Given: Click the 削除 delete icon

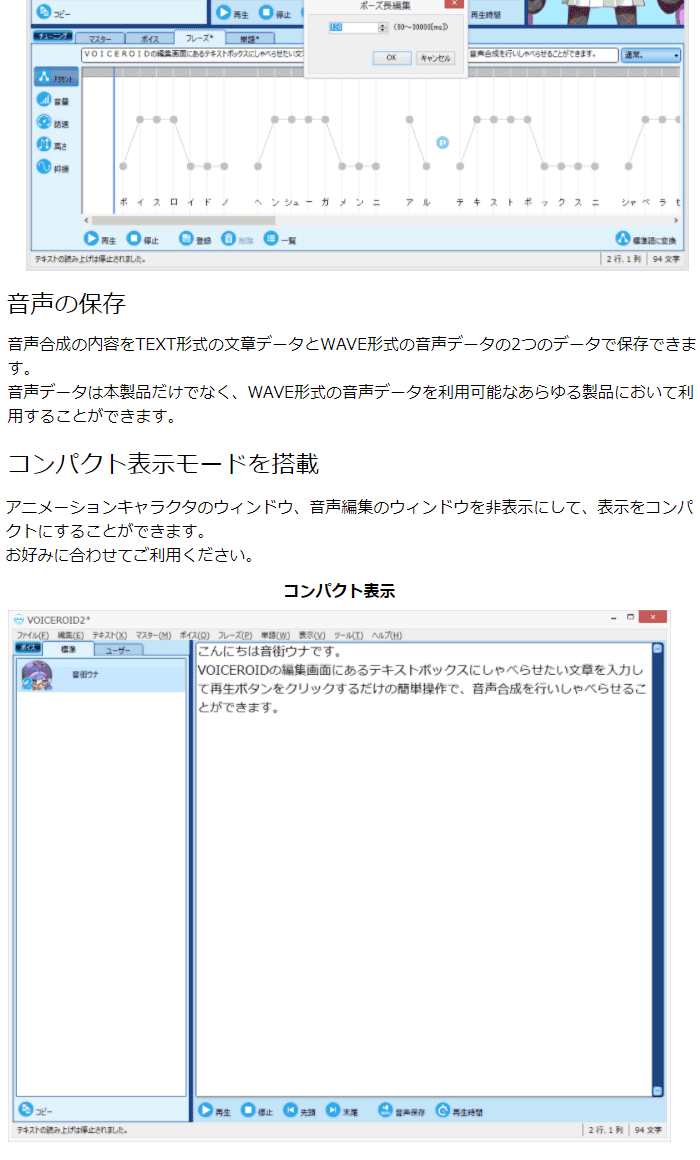Looking at the screenshot, I should coord(229,239).
